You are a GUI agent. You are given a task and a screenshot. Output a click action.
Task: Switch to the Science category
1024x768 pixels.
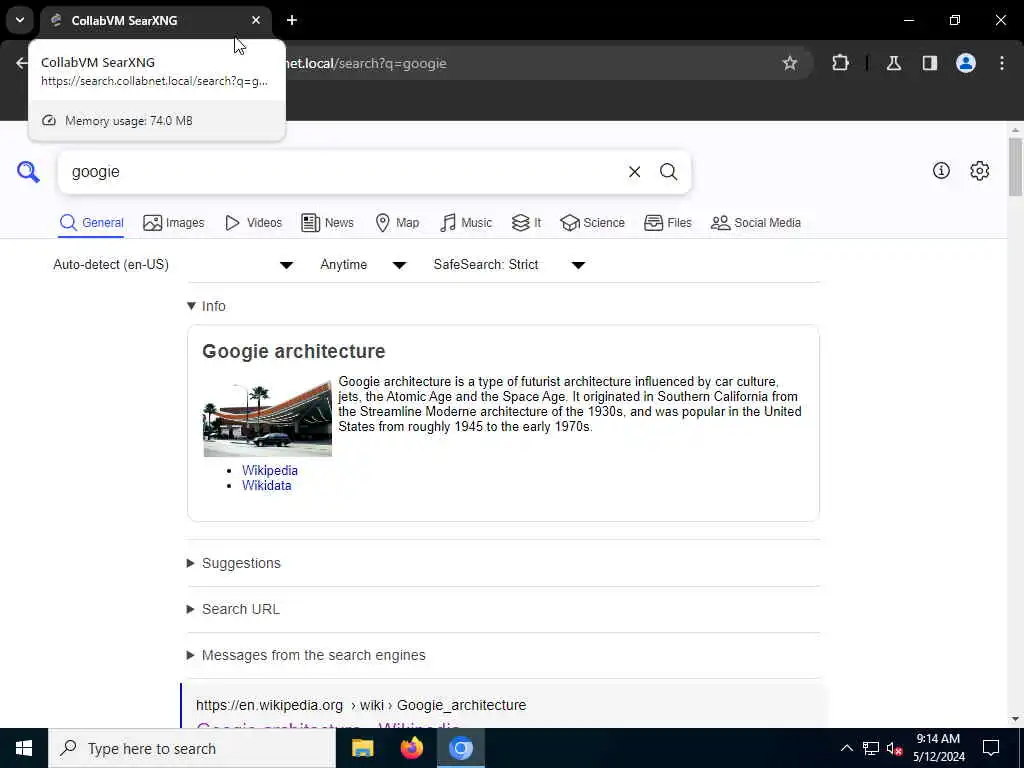592,223
